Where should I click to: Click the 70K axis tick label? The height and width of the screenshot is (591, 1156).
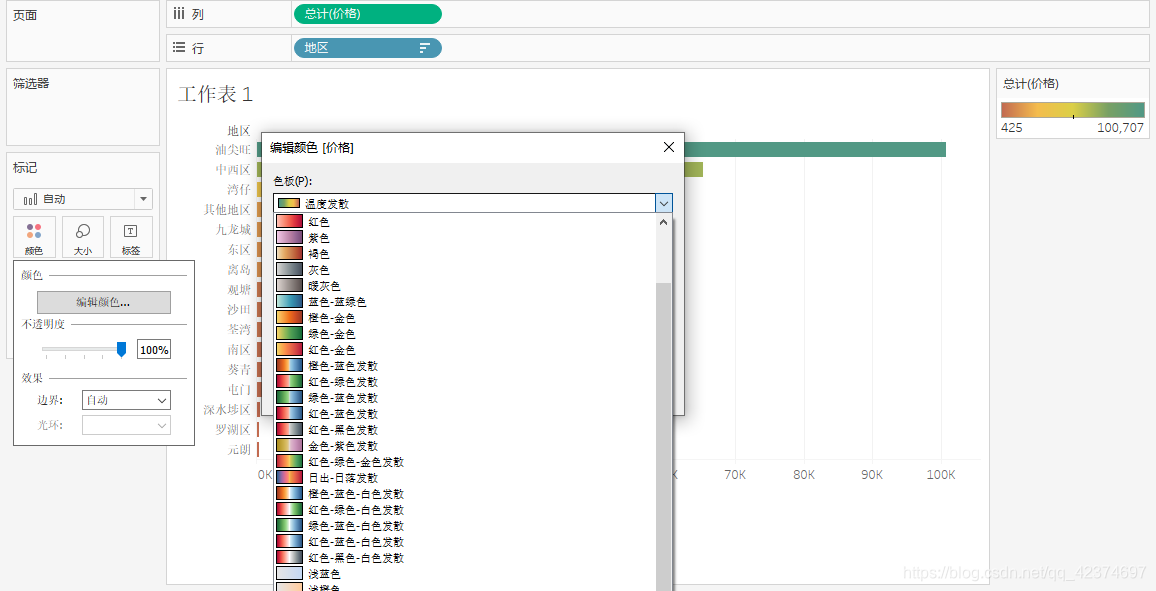coord(735,475)
